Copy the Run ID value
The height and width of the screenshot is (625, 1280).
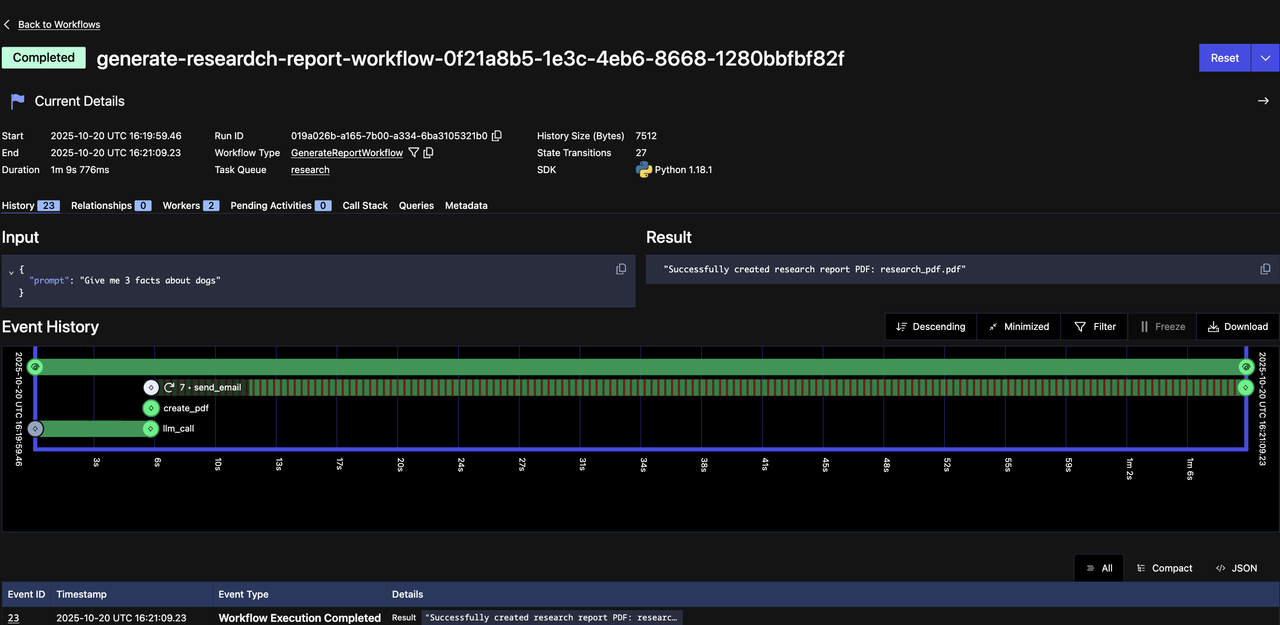(497, 136)
